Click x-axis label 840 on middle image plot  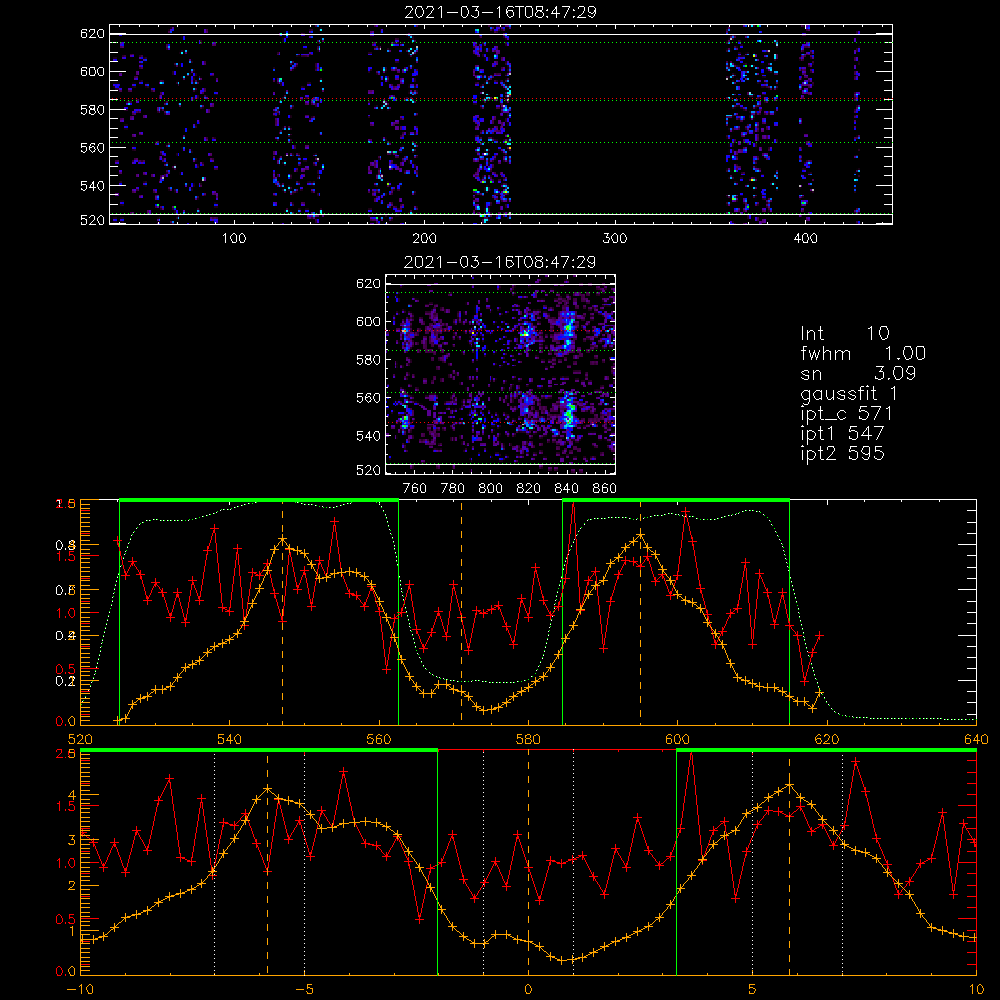566,489
